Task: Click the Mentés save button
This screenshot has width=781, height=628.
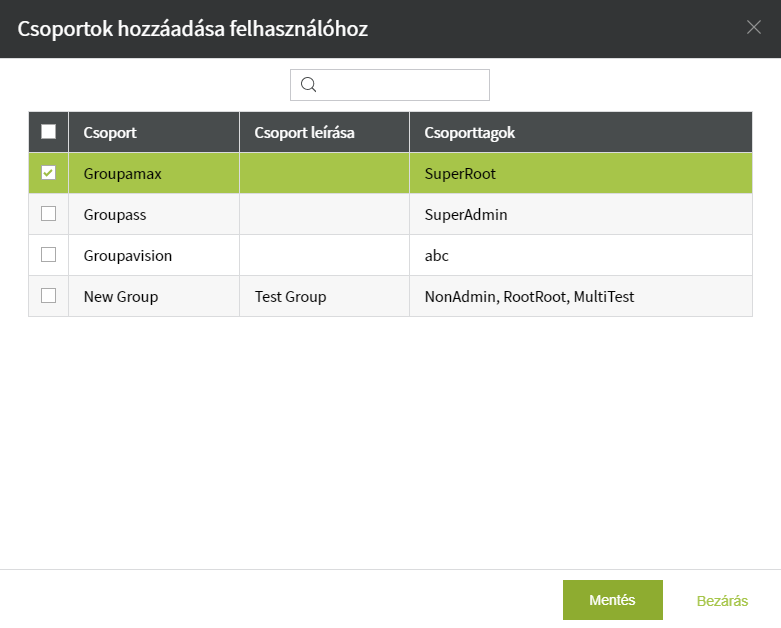Action: 613,600
